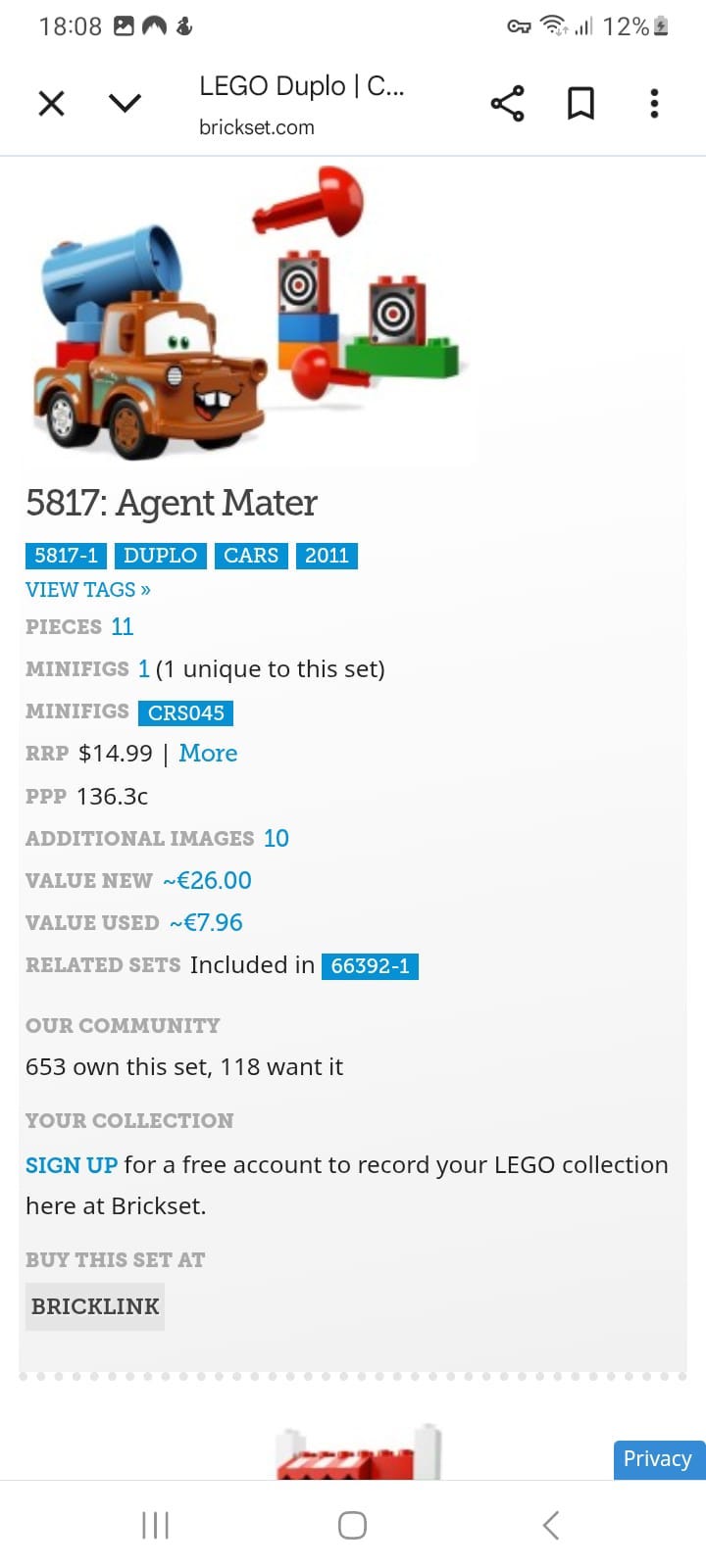Open the Agent Mater set image
This screenshot has width=706, height=1568.
[245, 314]
